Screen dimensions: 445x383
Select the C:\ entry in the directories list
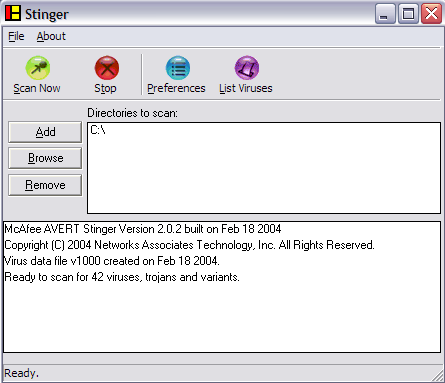(98, 130)
